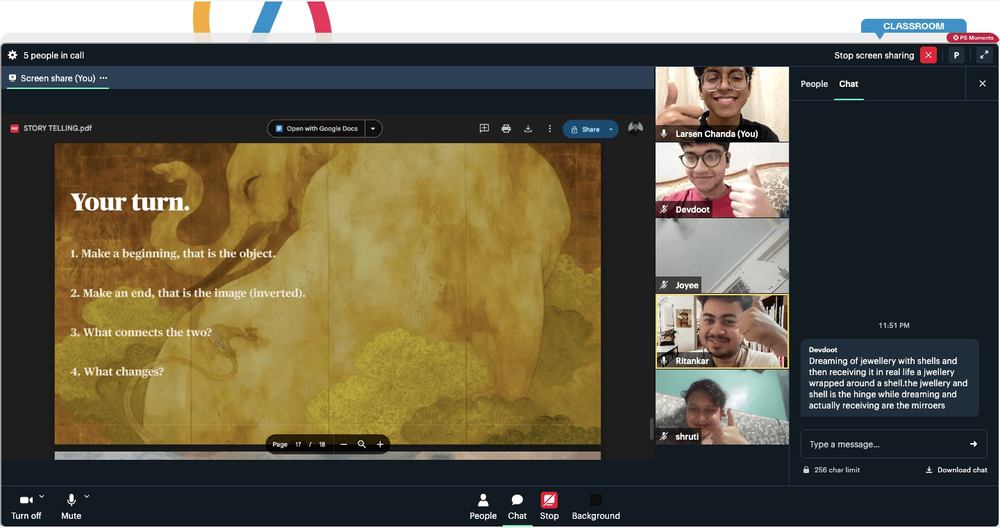Close the chat side panel

(982, 84)
